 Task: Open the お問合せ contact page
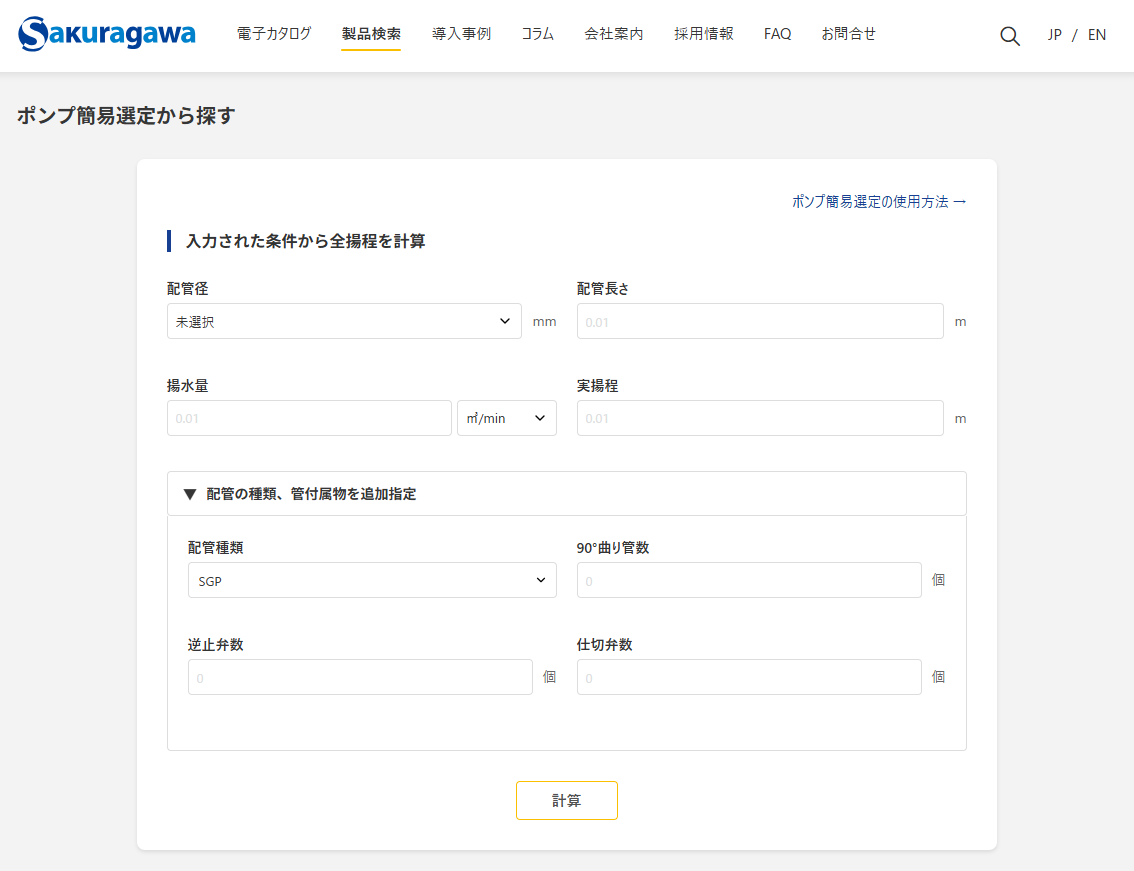pos(848,34)
